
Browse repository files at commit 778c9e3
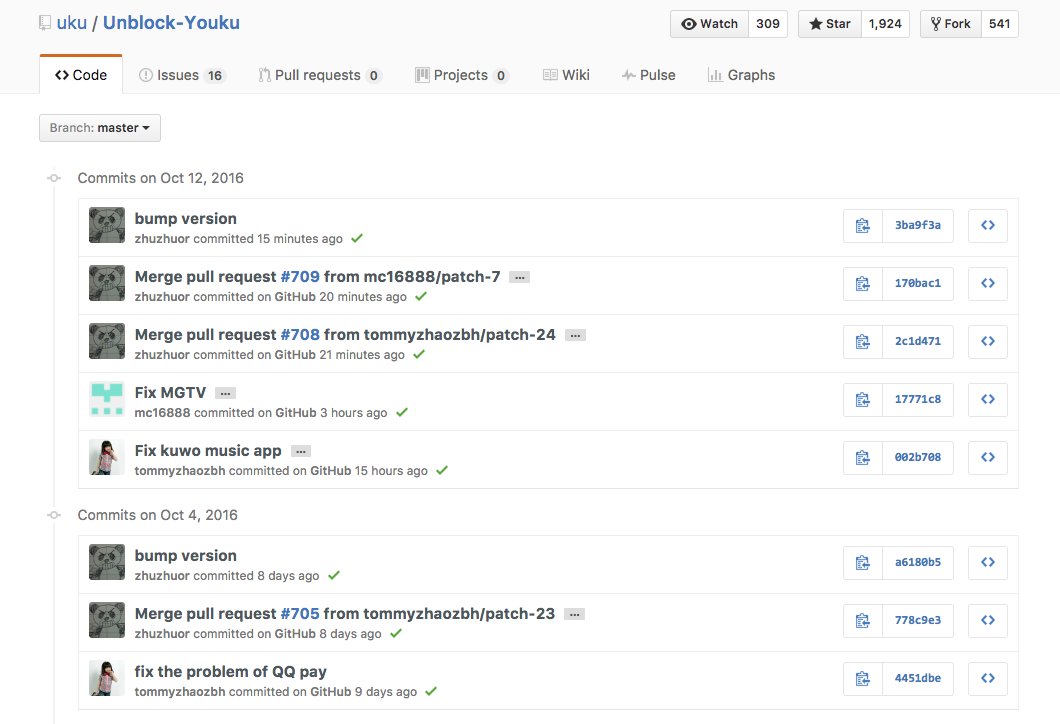[988, 621]
